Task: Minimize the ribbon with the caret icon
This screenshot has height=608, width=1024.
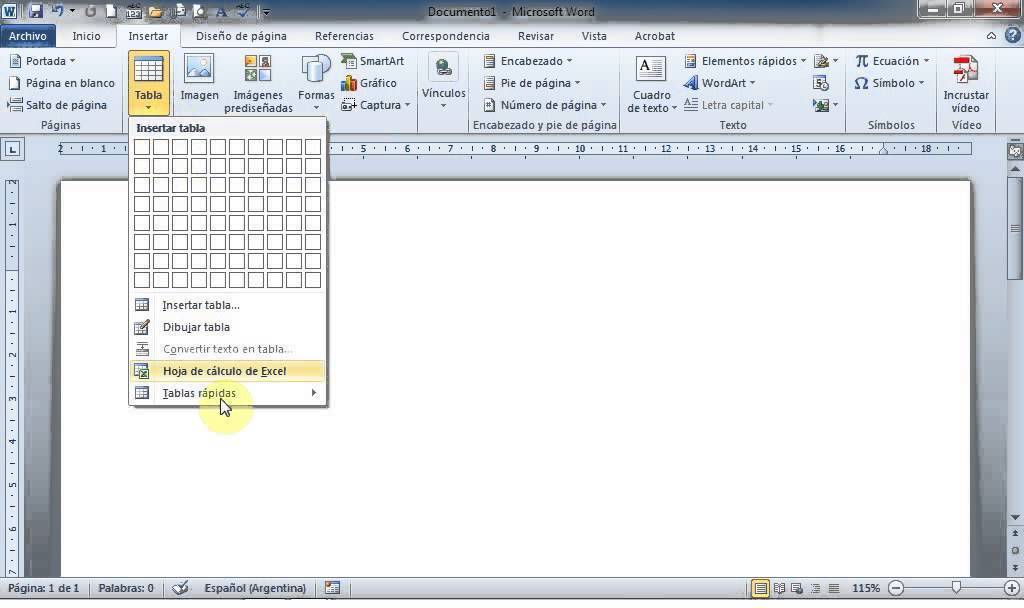Action: tap(991, 36)
